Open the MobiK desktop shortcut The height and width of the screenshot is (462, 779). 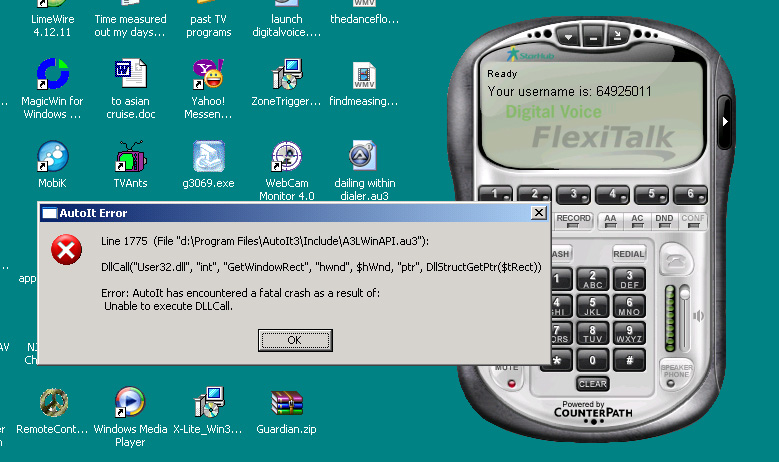(52, 164)
